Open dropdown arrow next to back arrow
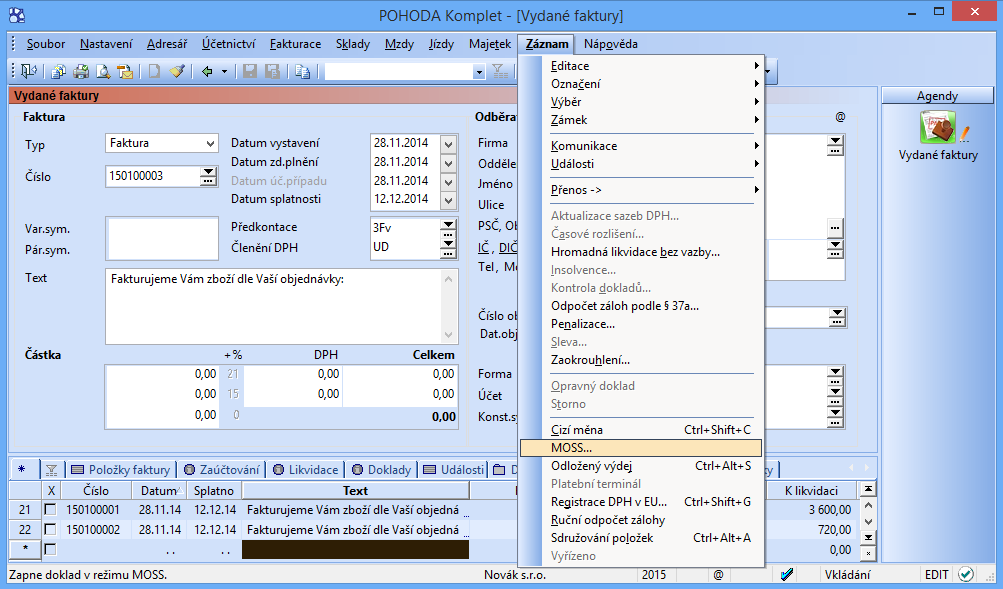The width and height of the screenshot is (1003, 589). (x=224, y=72)
